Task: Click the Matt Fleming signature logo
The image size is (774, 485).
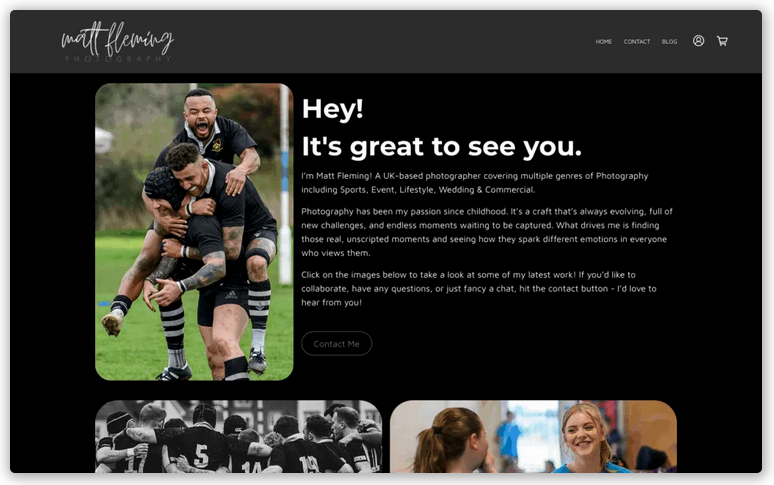Action: 117,38
